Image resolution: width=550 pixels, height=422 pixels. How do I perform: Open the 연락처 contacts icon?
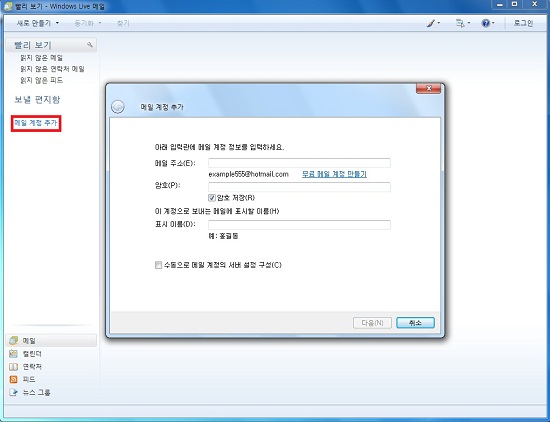(13, 367)
